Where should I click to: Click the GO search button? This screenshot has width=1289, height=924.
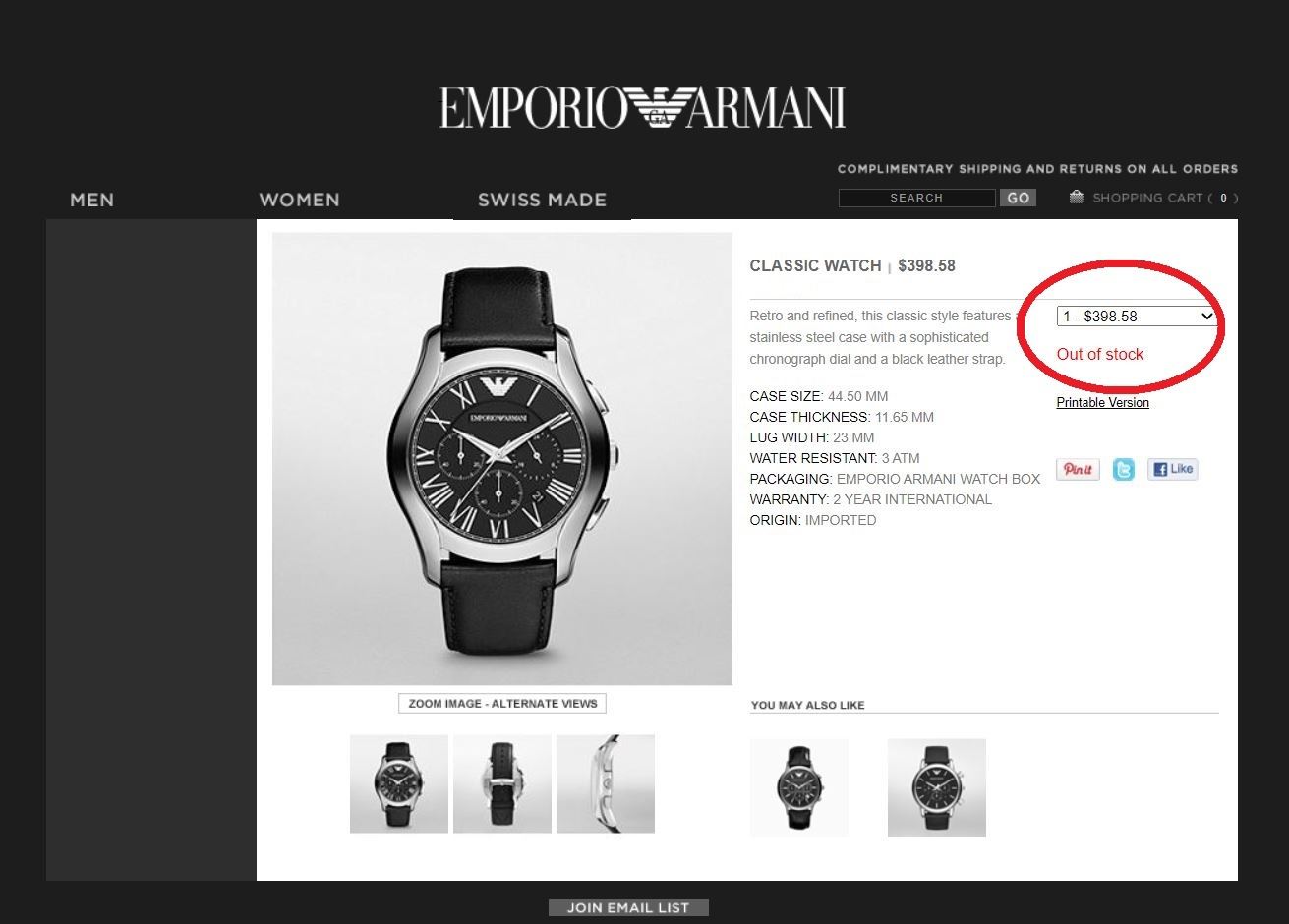click(x=1018, y=198)
